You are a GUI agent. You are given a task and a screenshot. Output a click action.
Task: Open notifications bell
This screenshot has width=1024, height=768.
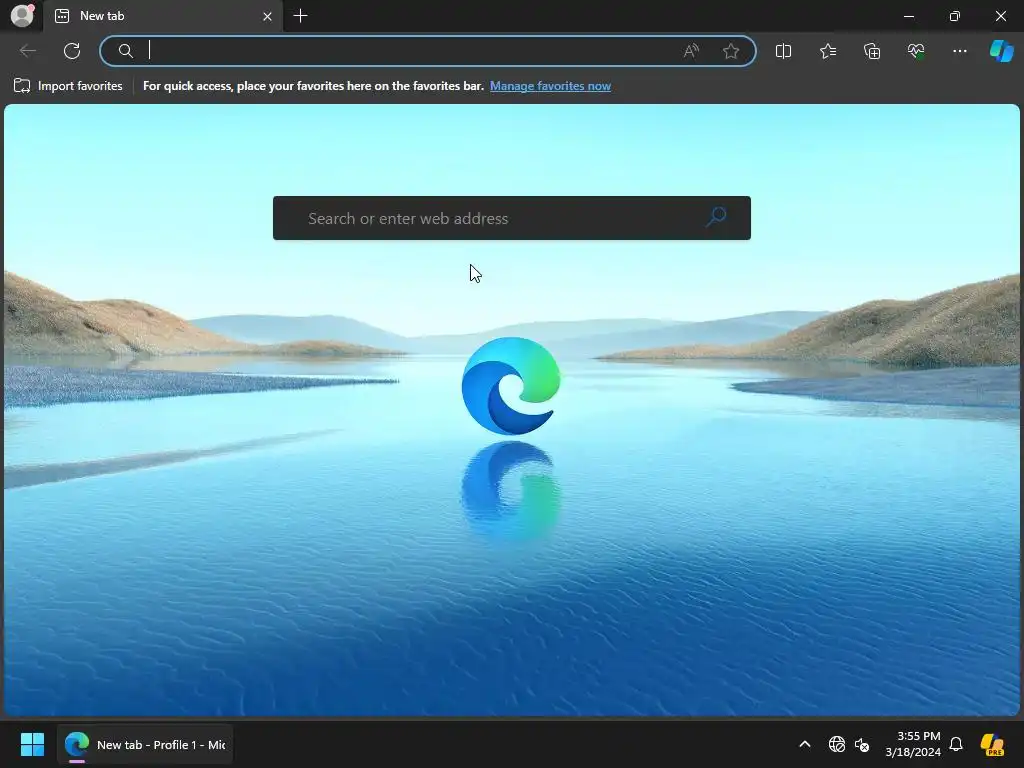point(956,744)
